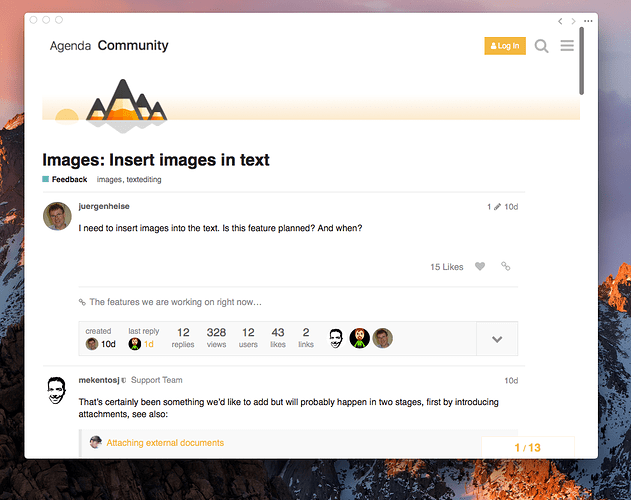Select the images tag

point(109,180)
